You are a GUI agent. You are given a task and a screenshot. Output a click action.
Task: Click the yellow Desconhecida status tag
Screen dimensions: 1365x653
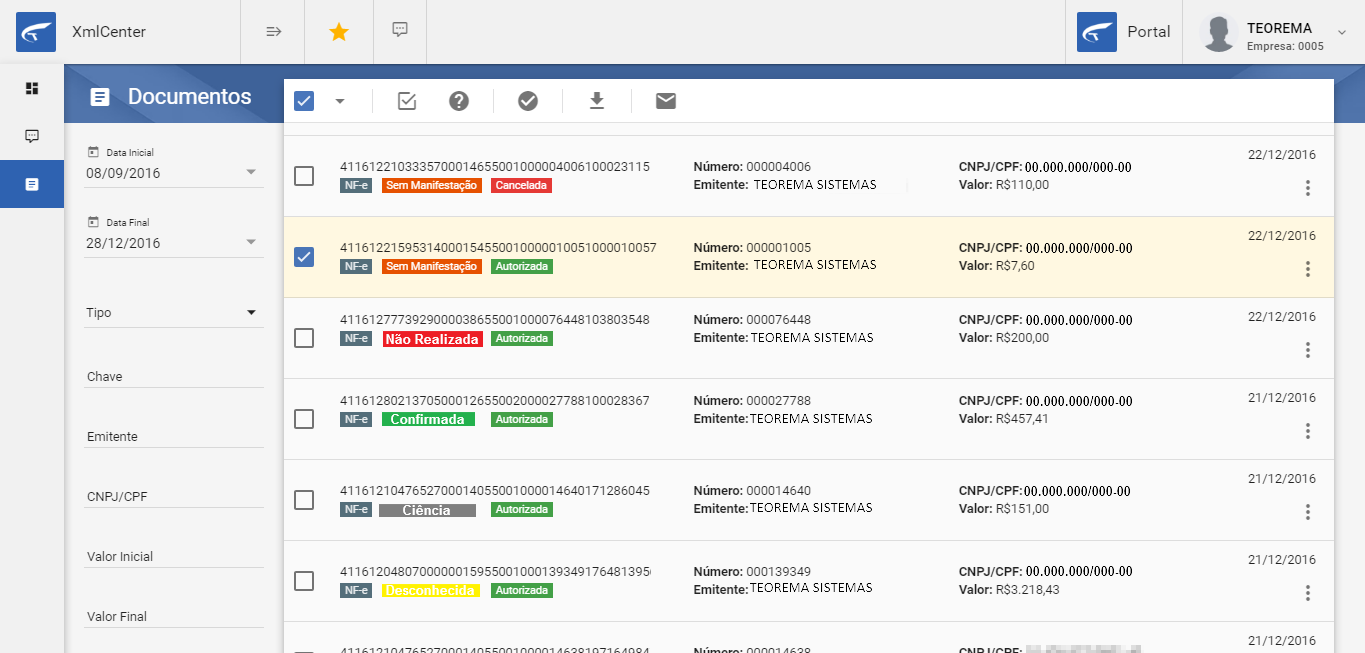click(x=430, y=591)
